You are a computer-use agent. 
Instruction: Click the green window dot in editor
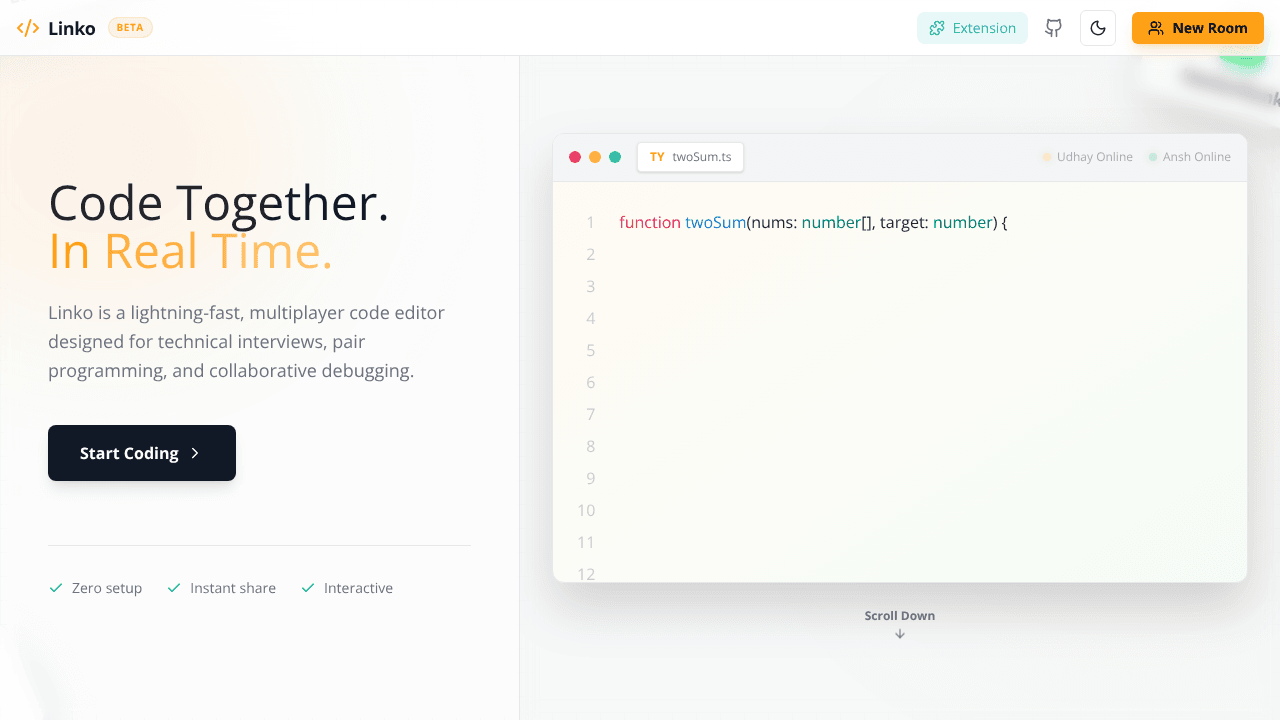pyautogui.click(x=615, y=157)
